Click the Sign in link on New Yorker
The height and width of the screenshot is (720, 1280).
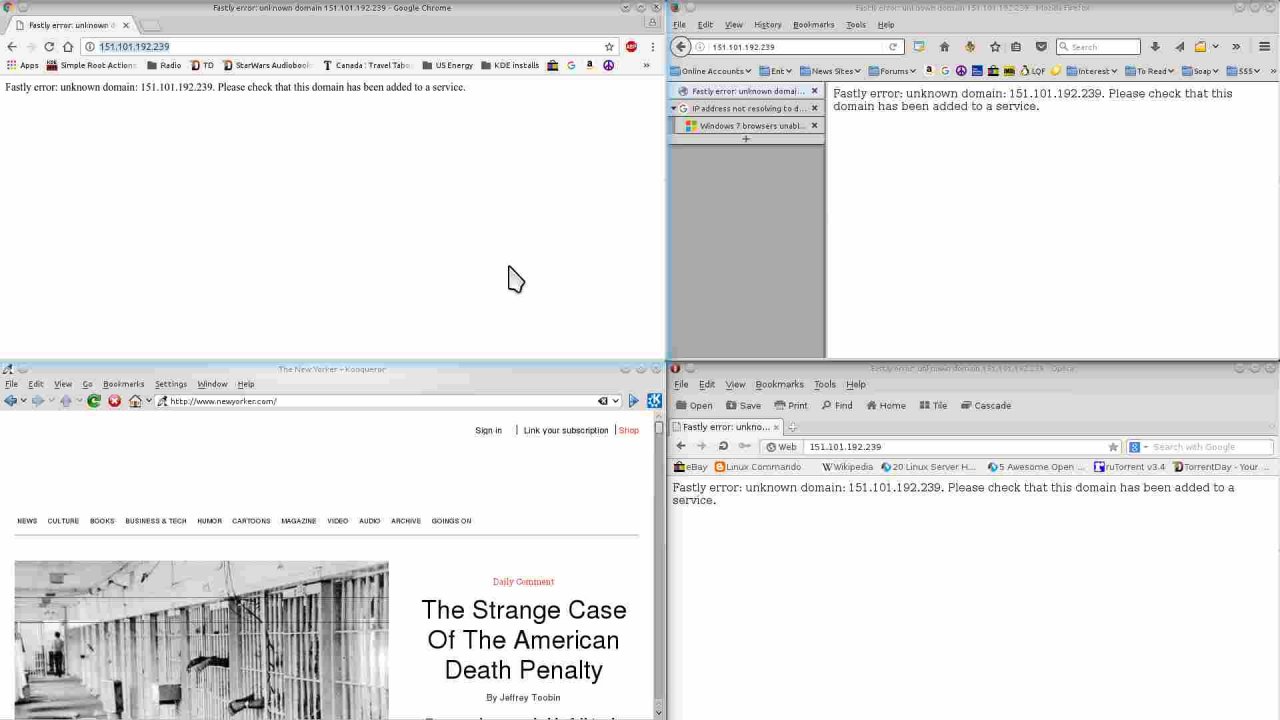(x=488, y=431)
